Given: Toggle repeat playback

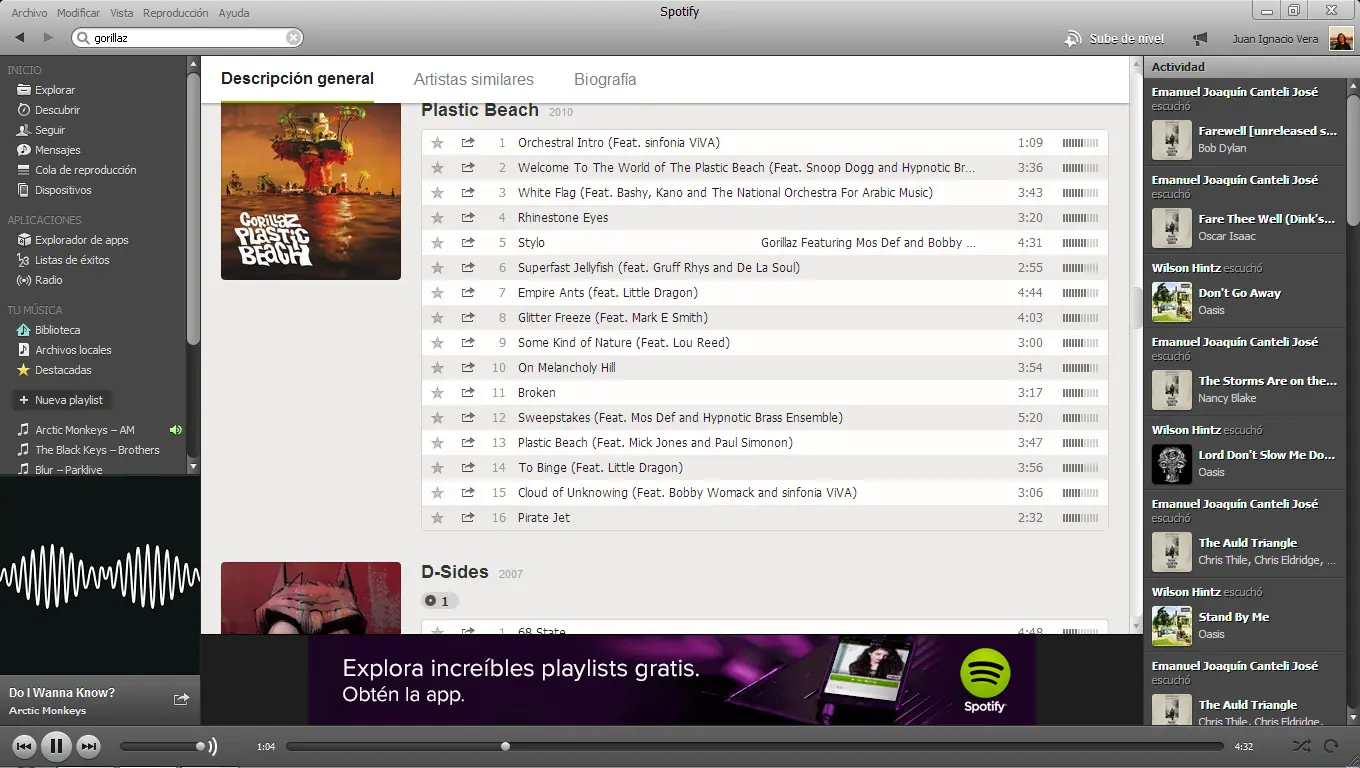Looking at the screenshot, I should tap(1331, 746).
